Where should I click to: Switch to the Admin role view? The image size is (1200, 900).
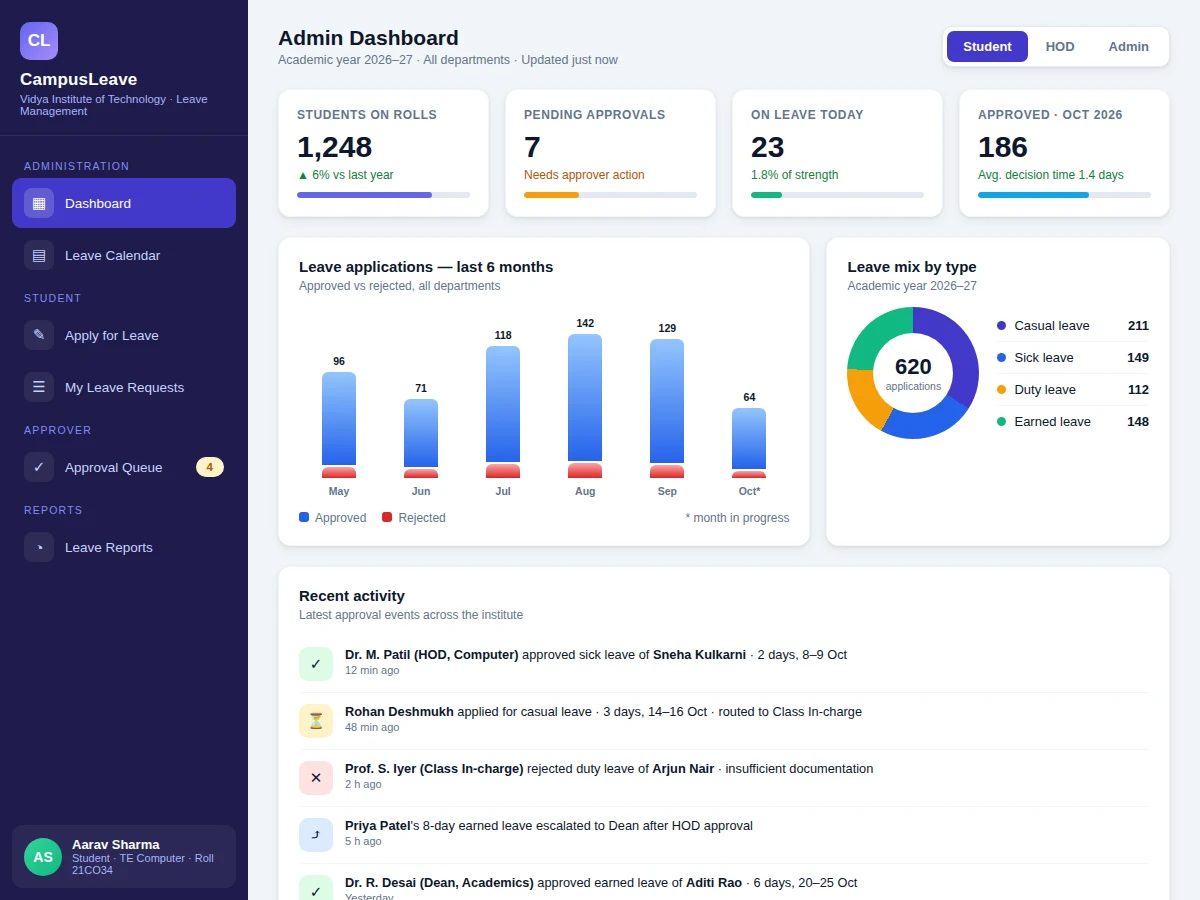(1129, 47)
